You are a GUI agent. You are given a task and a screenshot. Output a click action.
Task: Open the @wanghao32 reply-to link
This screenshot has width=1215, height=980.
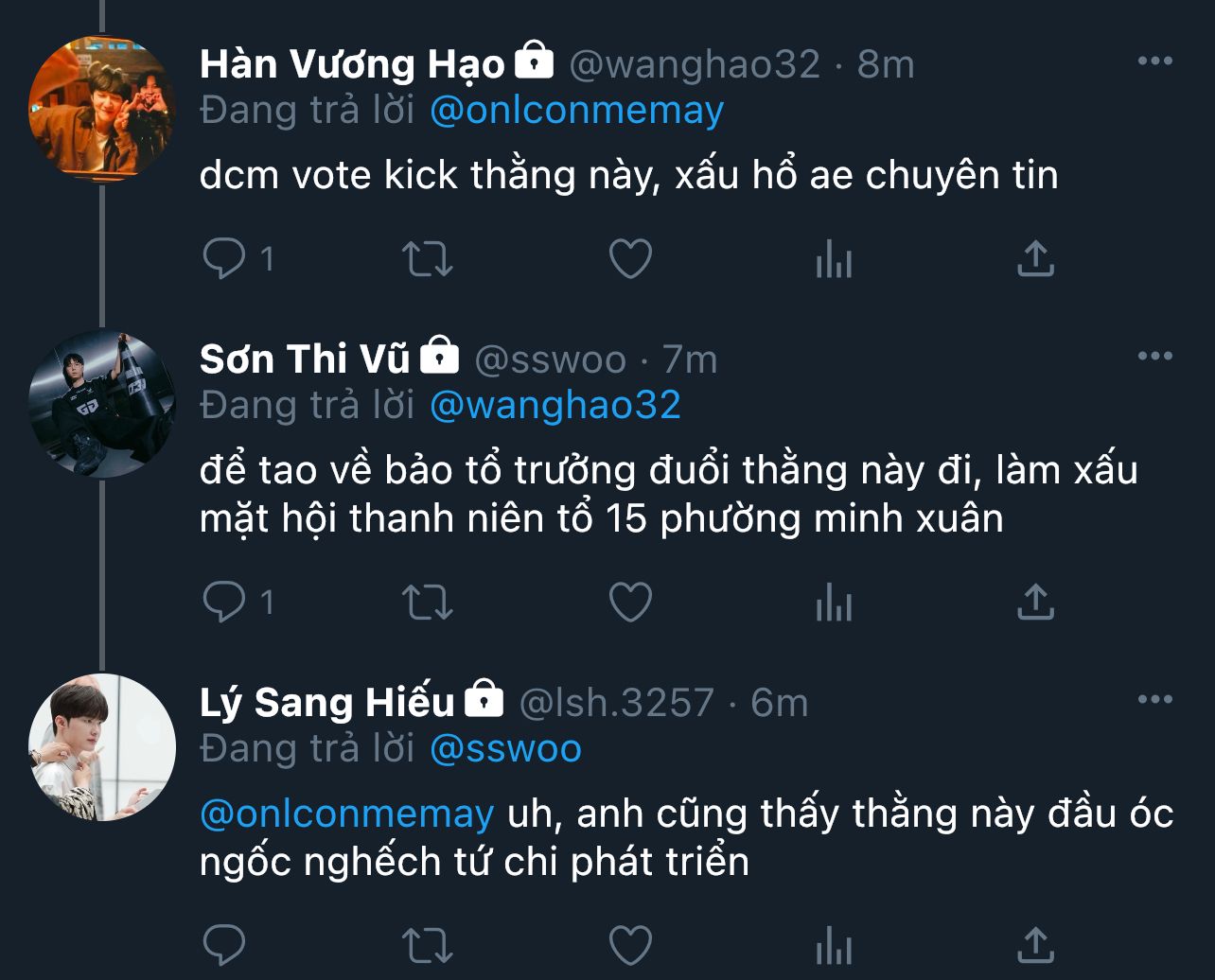(x=555, y=405)
